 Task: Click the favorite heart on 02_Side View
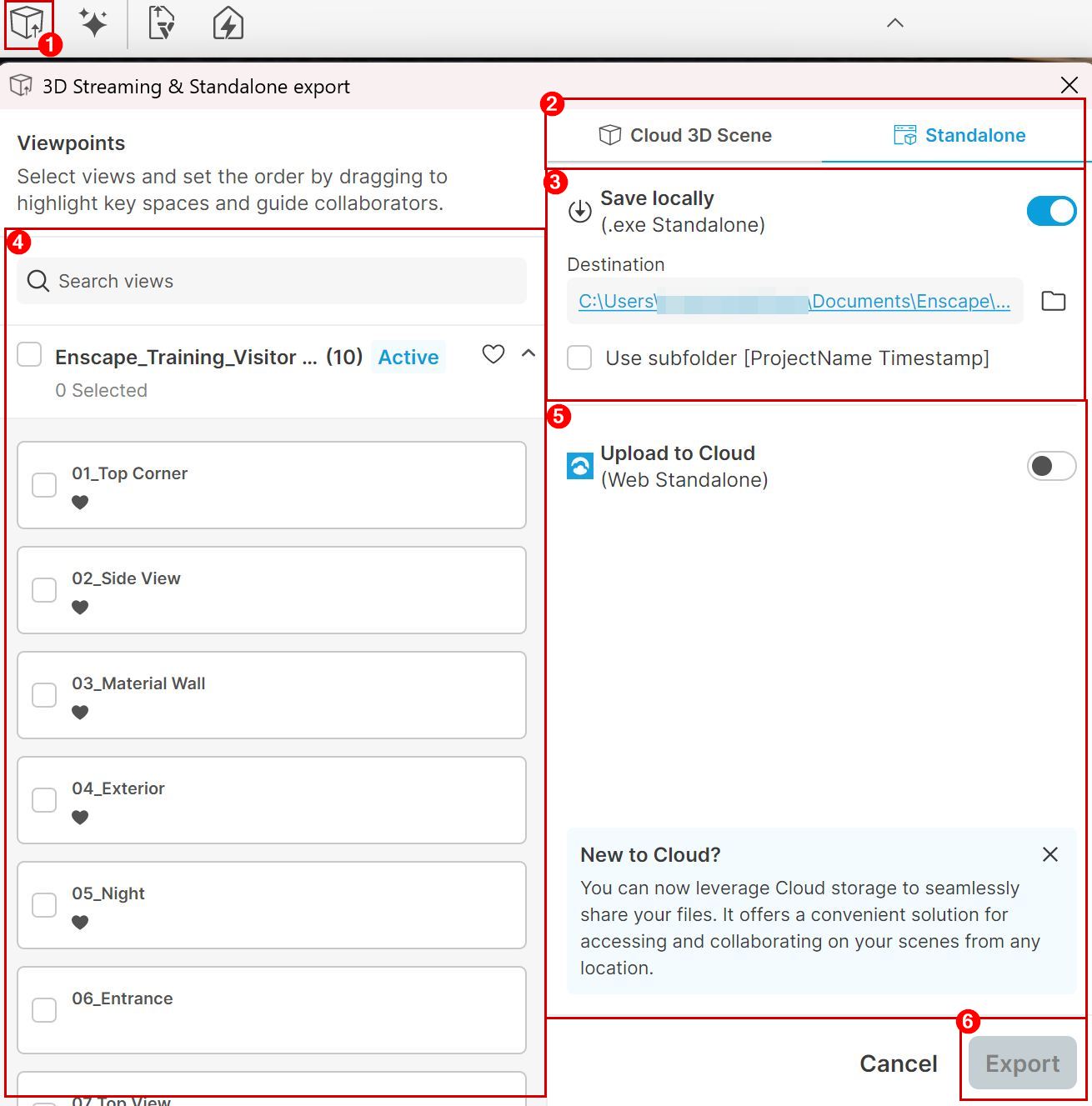click(80, 608)
